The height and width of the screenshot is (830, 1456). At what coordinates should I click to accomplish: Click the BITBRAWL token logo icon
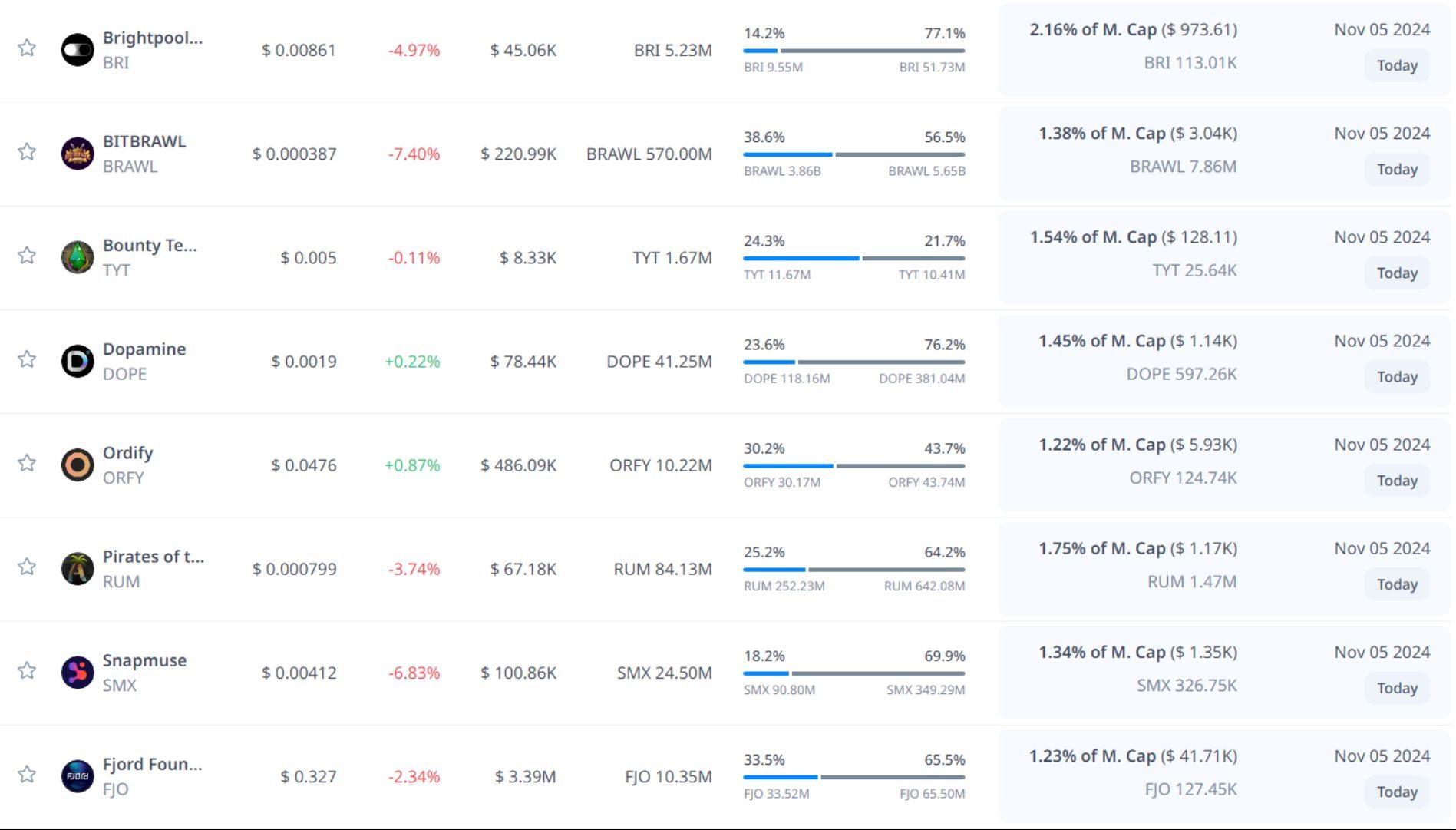(x=78, y=154)
